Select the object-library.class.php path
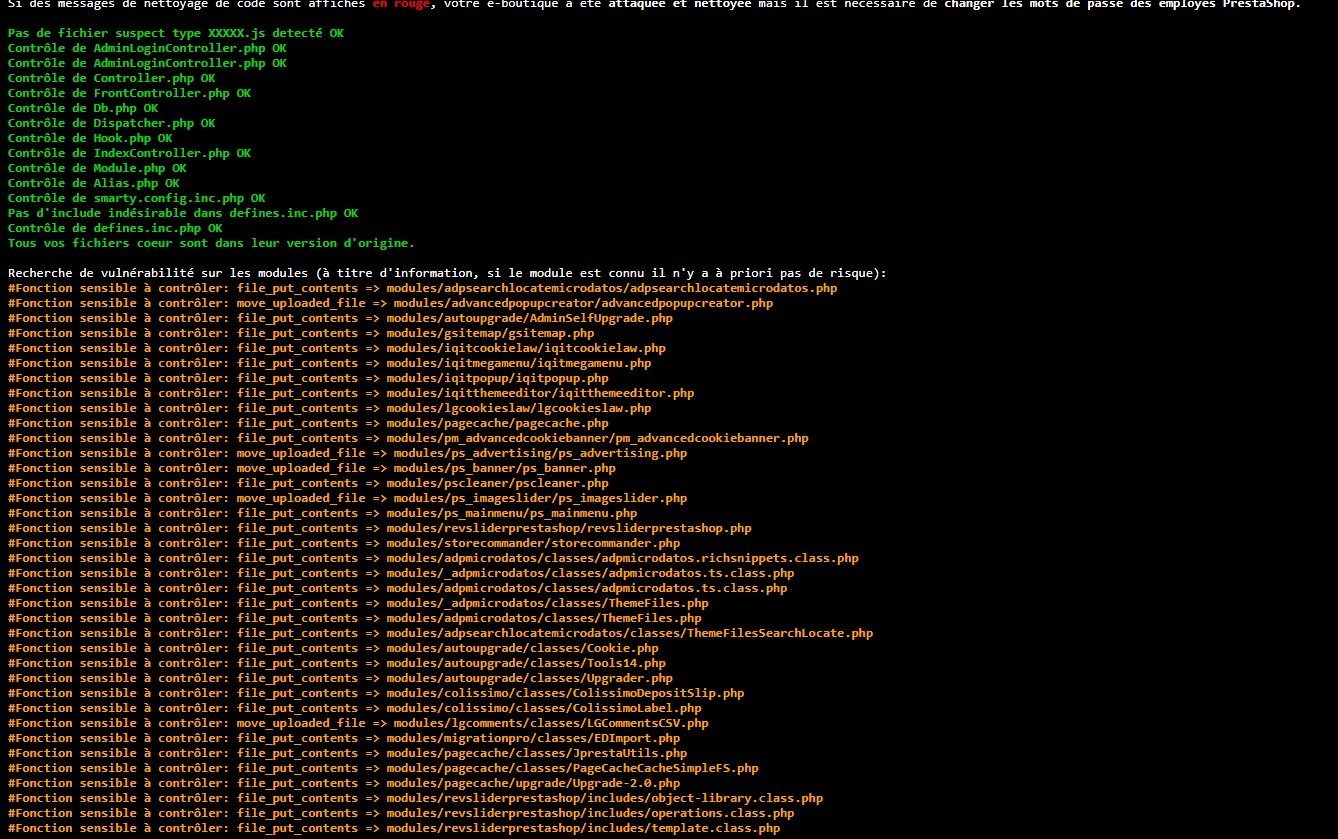Image resolution: width=1338 pixels, height=839 pixels. tap(605, 798)
